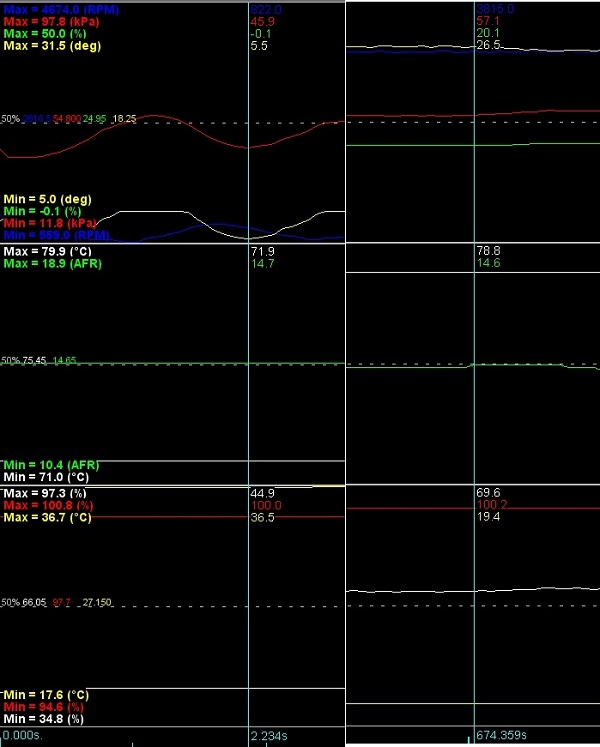The height and width of the screenshot is (747, 600).
Task: Click the 674.359s cursor time marker
Action: coord(501,735)
